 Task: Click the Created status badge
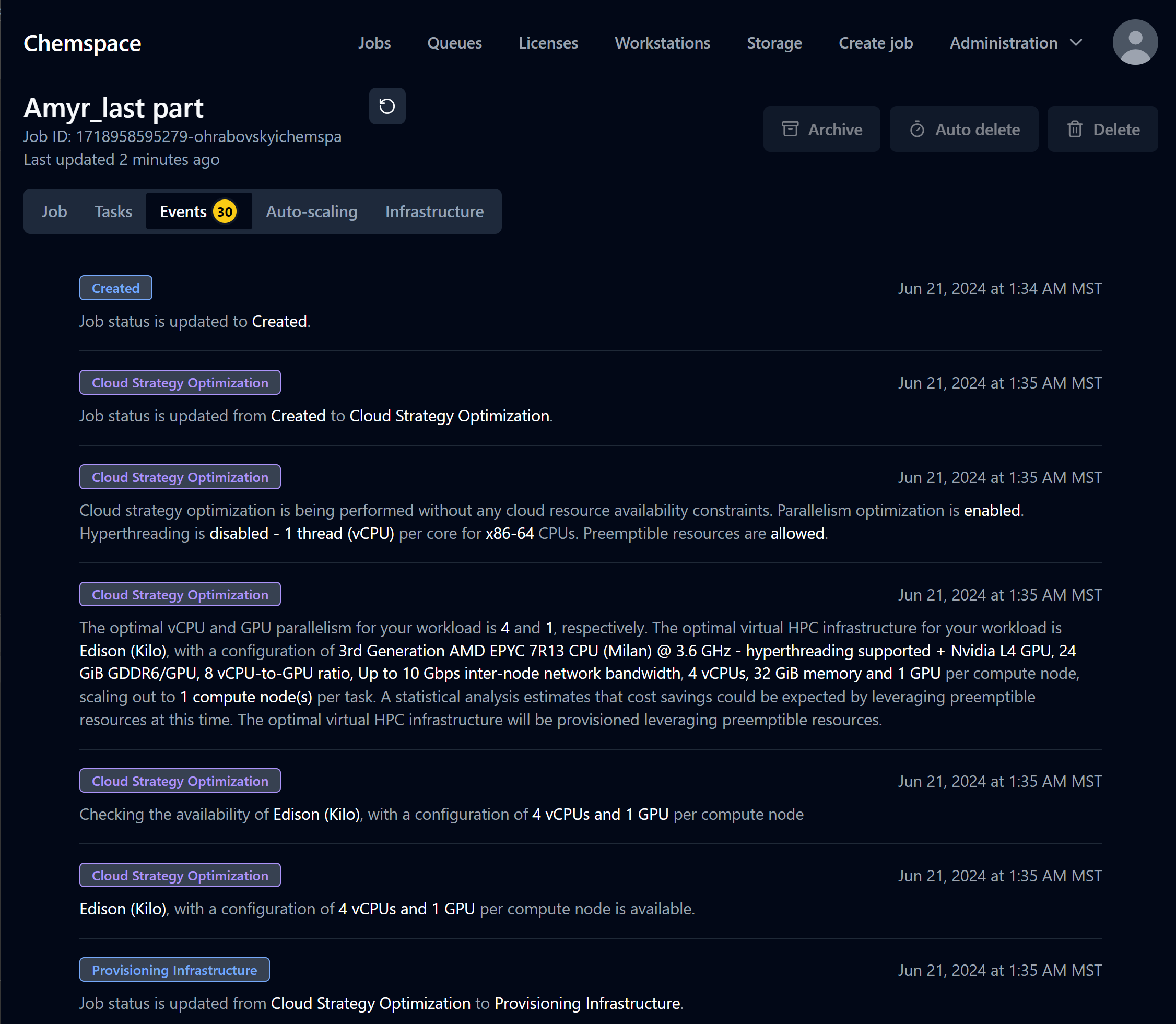tap(115, 288)
